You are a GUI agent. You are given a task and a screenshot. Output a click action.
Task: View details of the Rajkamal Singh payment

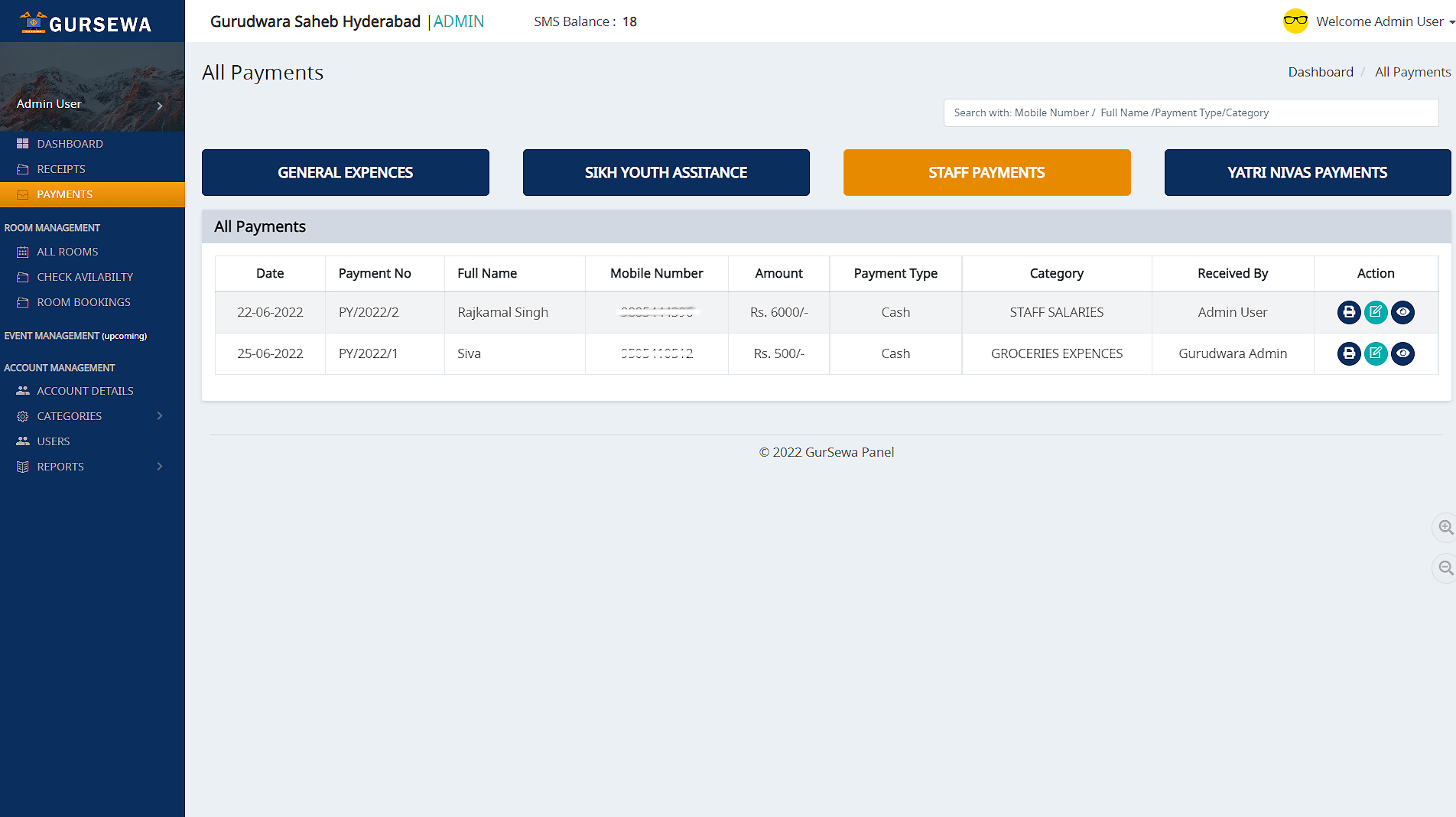click(1402, 312)
